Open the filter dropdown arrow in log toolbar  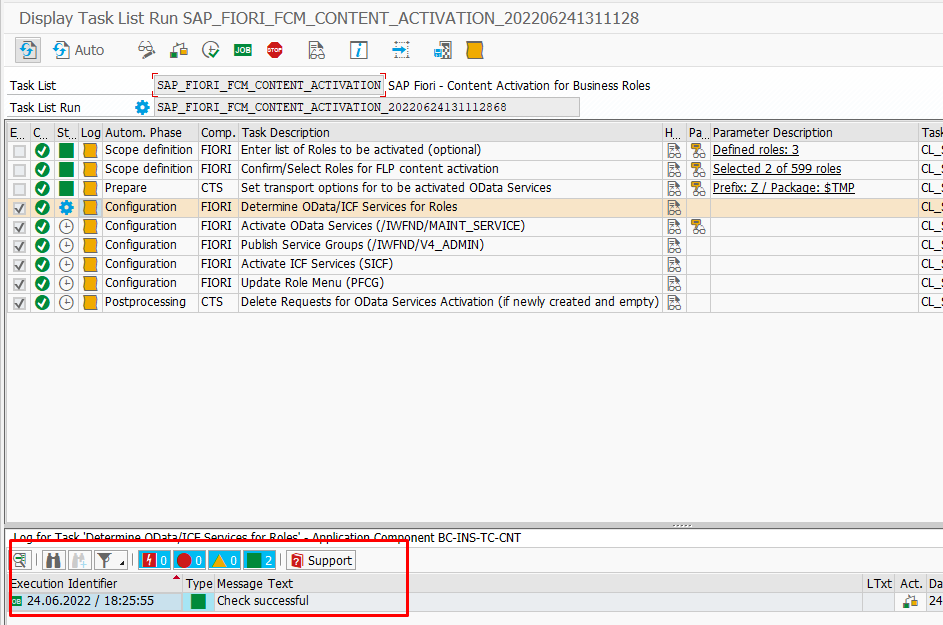pos(121,562)
